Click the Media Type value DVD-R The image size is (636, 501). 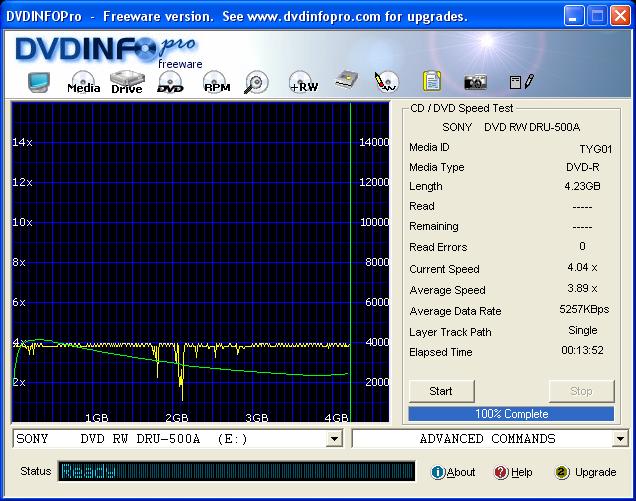582,167
